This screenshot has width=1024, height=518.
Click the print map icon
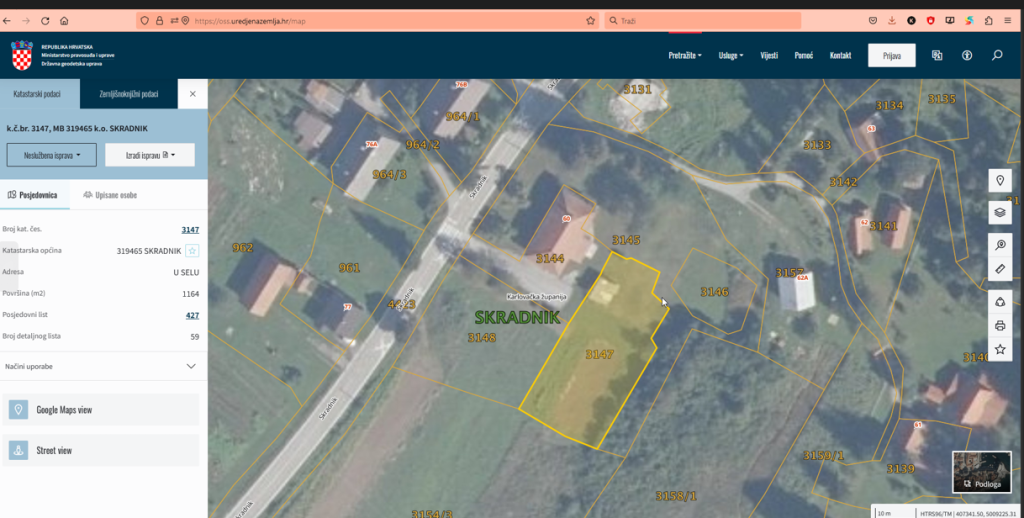pyautogui.click(x=999, y=325)
